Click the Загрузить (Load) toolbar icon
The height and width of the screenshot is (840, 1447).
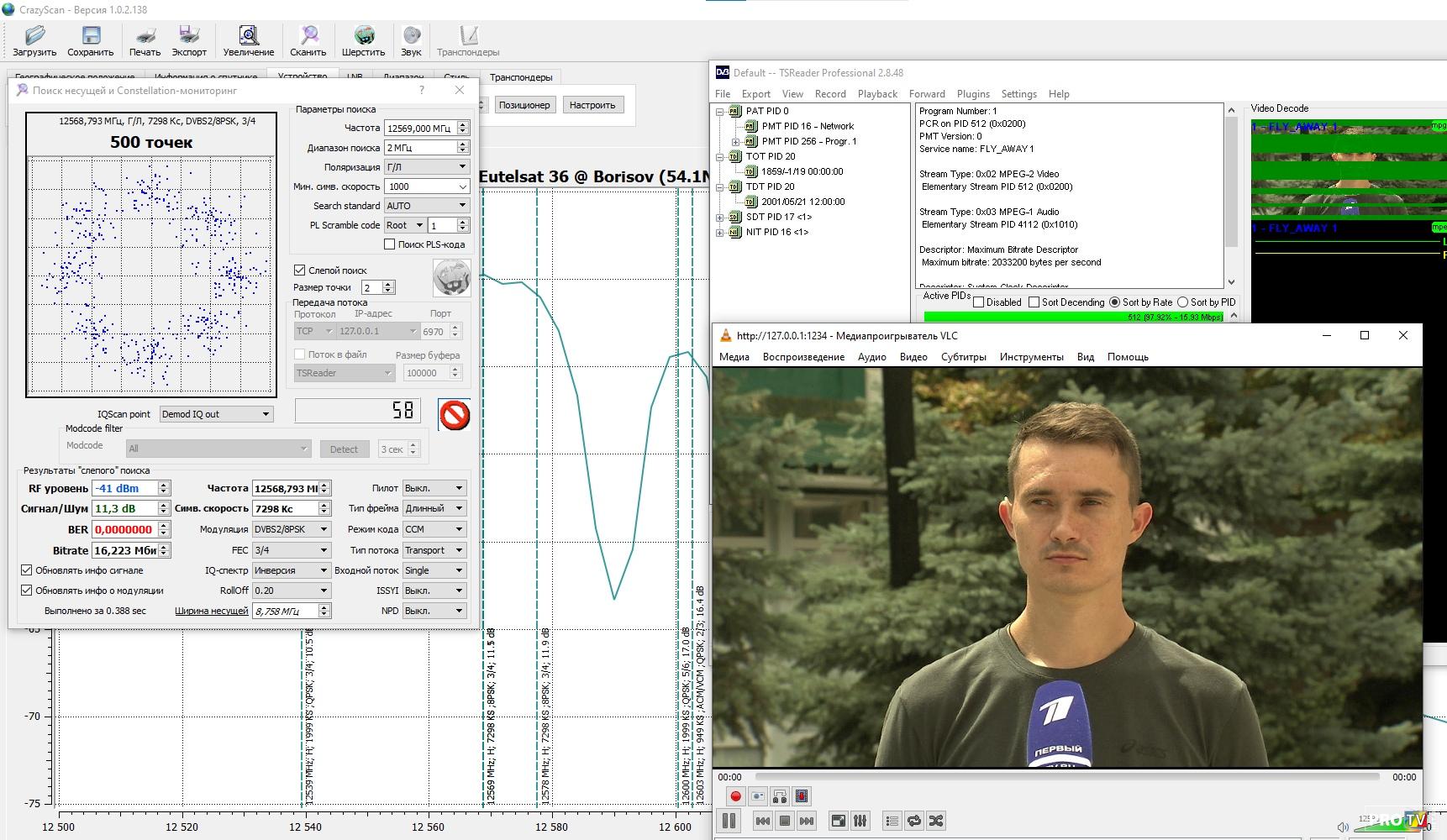[34, 35]
